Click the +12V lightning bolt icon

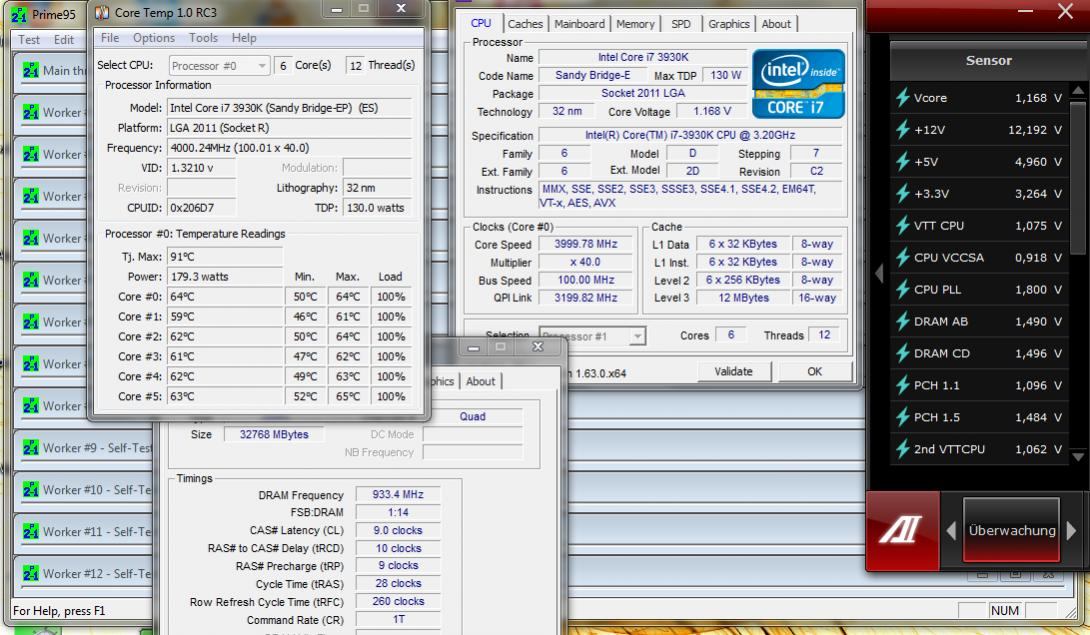tap(903, 129)
